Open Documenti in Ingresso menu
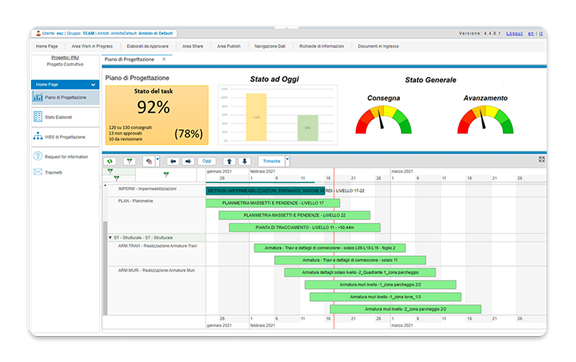The width and height of the screenshot is (576, 362). 378,46
